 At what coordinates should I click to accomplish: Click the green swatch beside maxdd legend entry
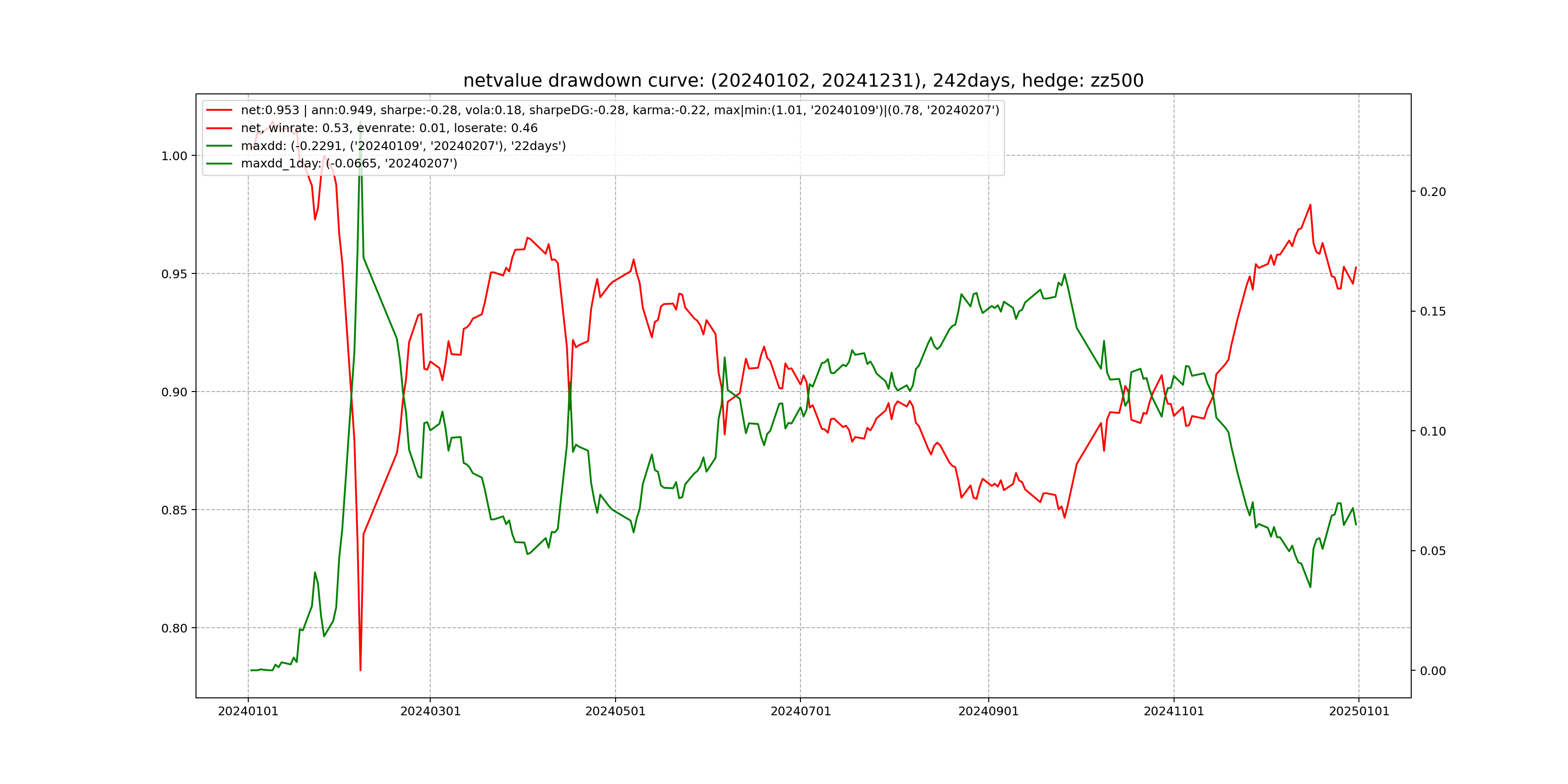click(x=219, y=146)
